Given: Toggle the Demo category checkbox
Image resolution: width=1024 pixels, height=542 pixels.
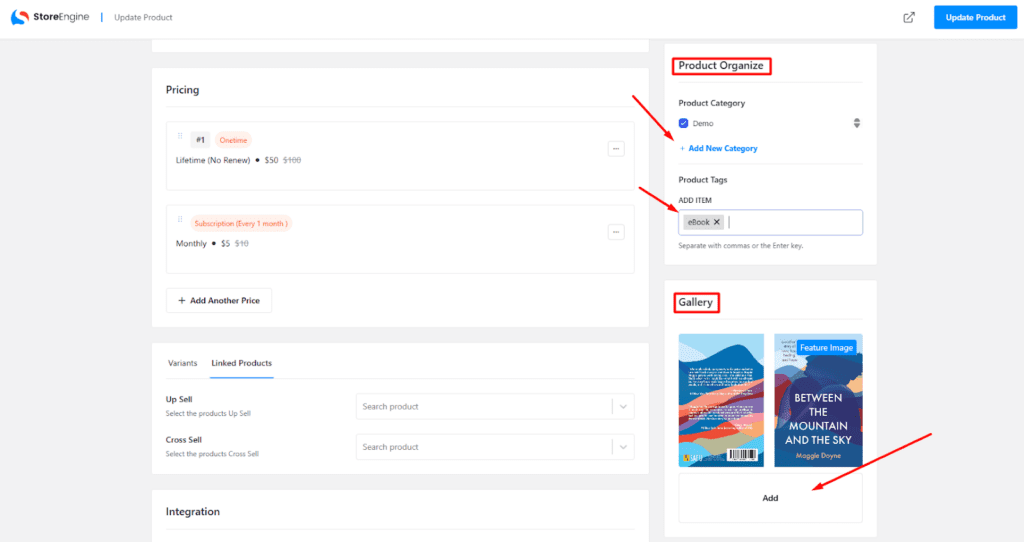Looking at the screenshot, I should [683, 123].
